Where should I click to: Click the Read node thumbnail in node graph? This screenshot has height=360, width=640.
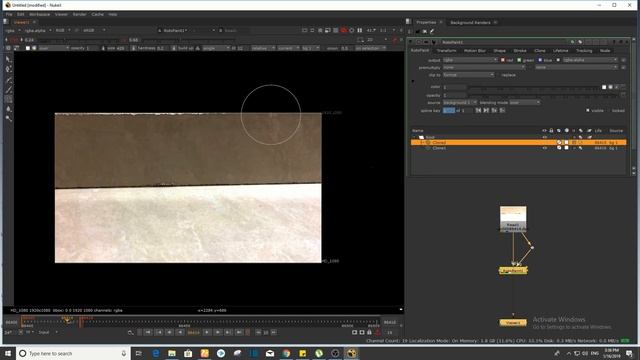point(513,219)
